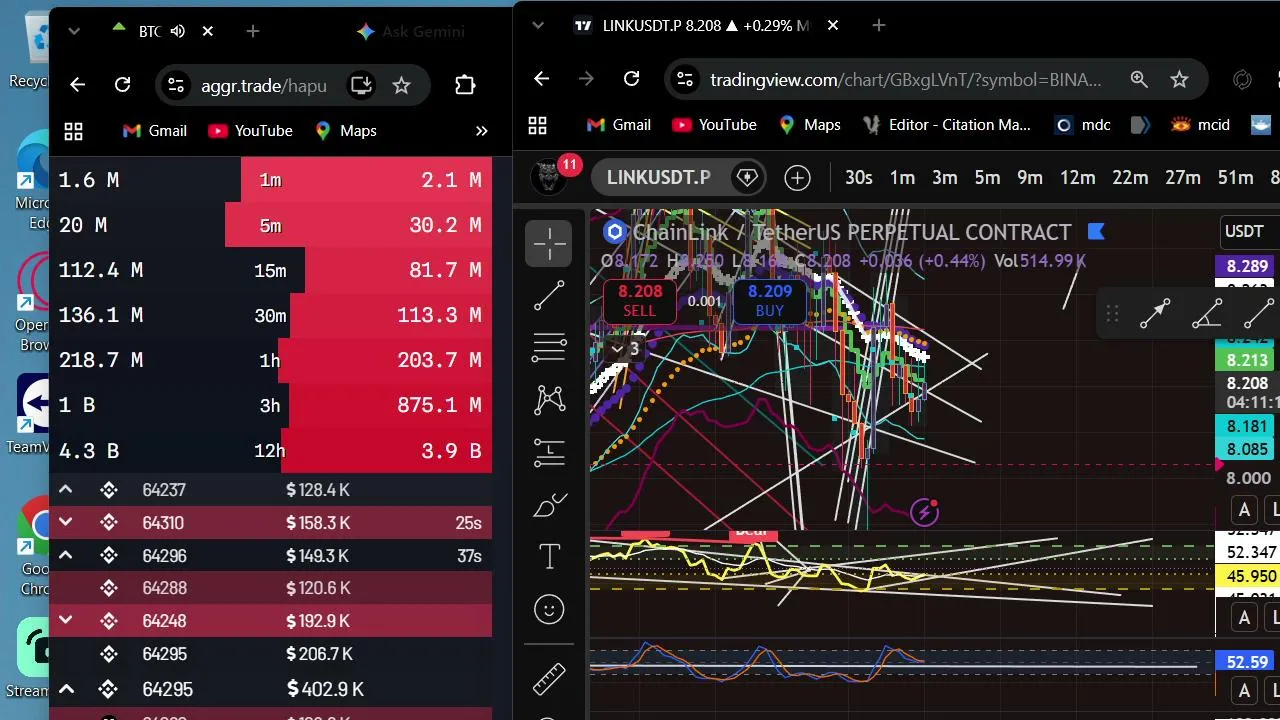
Task: Open the Fibonacci and Gann tools
Action: (x=549, y=347)
